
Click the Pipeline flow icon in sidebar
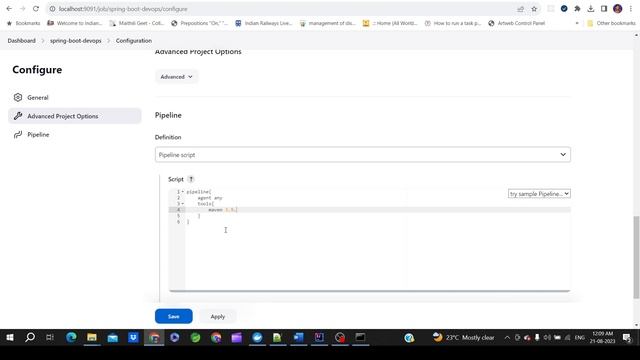18,135
